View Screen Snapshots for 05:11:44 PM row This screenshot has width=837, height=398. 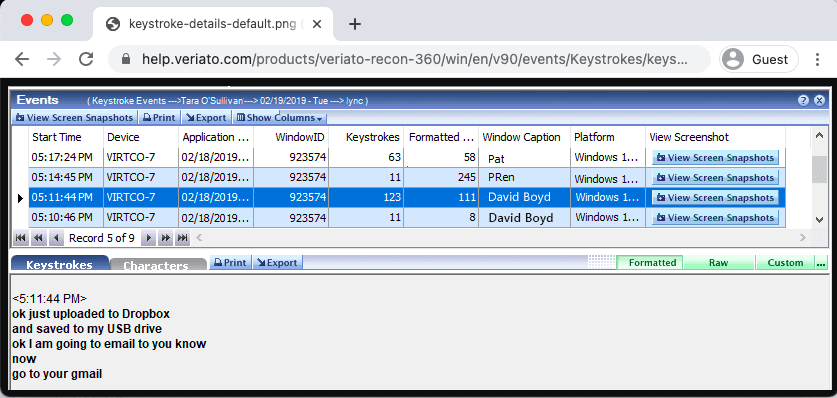point(715,197)
